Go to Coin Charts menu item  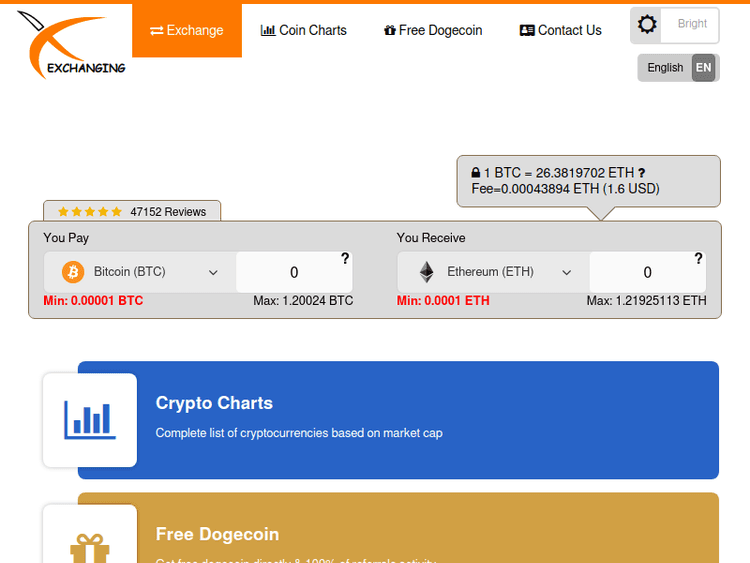(304, 31)
